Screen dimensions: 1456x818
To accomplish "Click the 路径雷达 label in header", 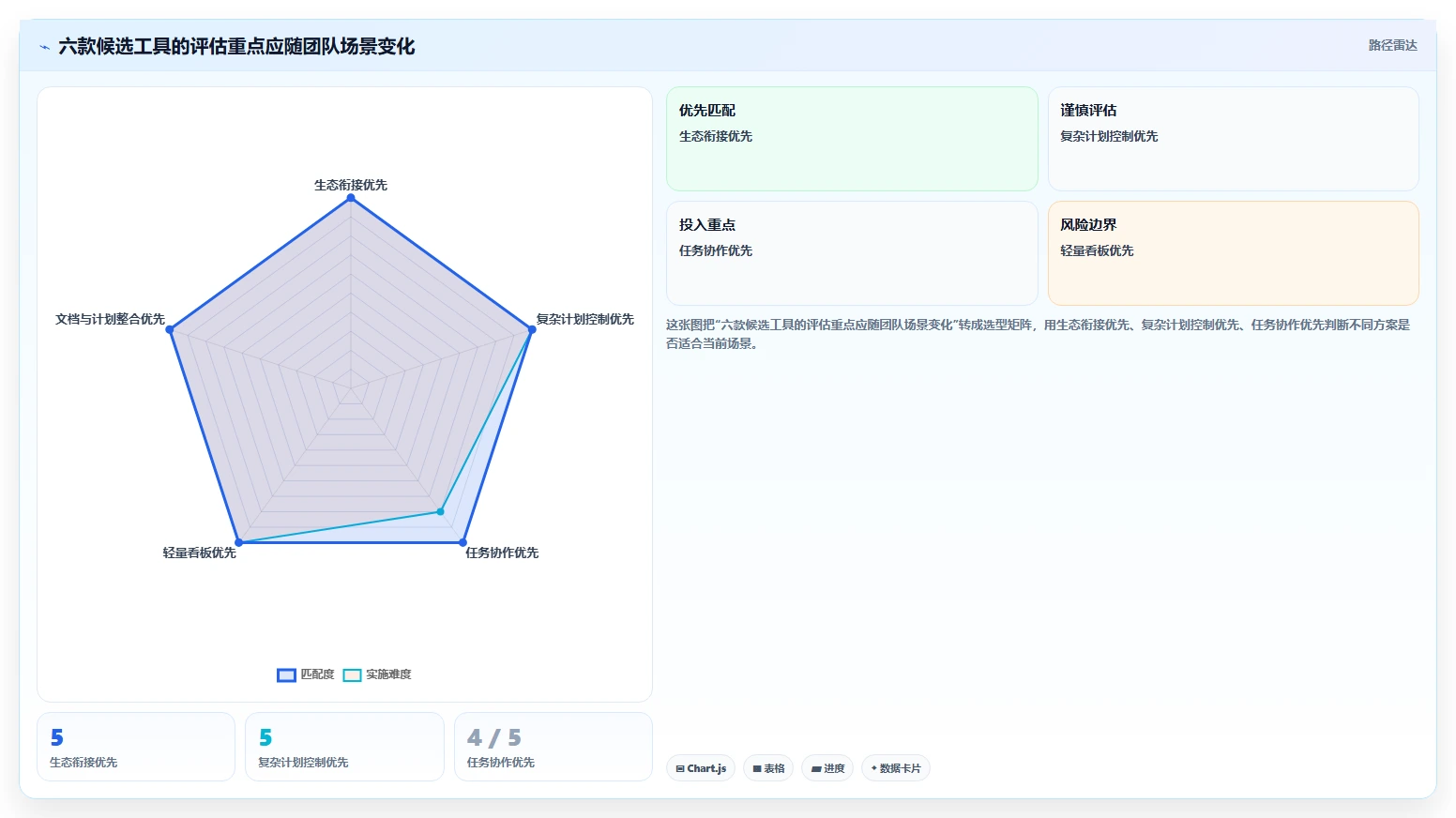I will [1392, 45].
